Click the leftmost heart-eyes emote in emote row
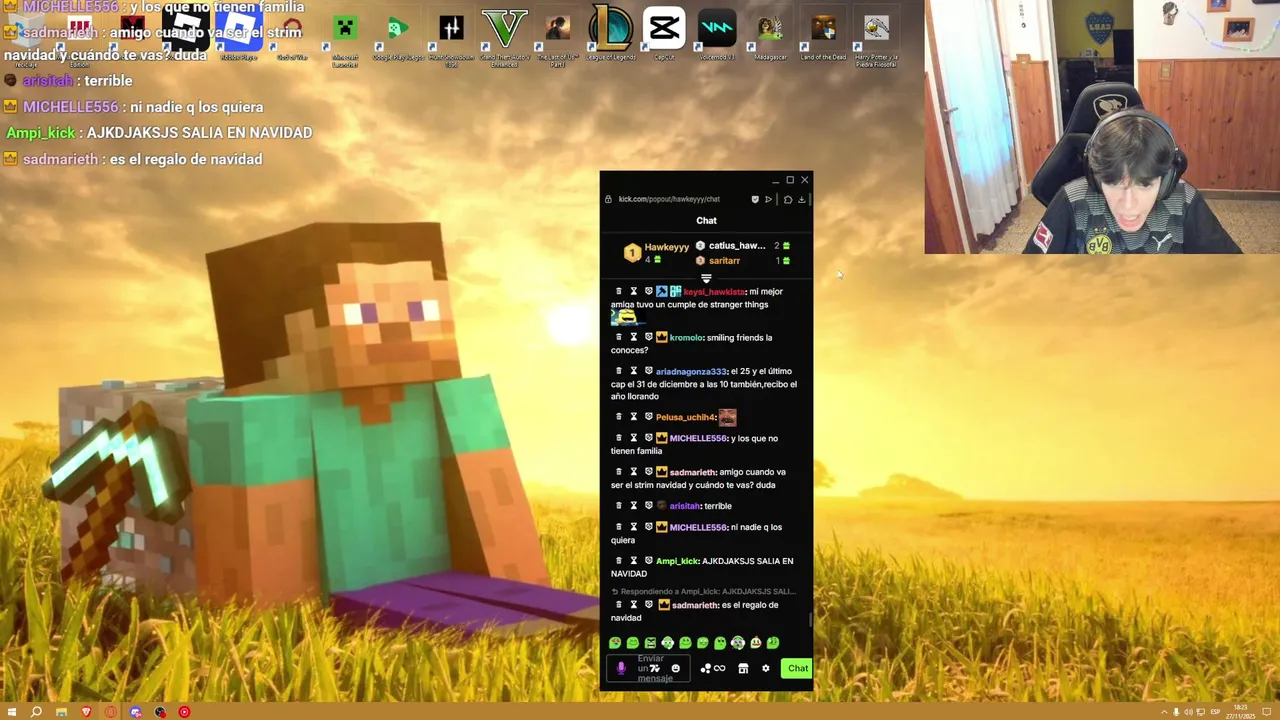 coord(615,643)
